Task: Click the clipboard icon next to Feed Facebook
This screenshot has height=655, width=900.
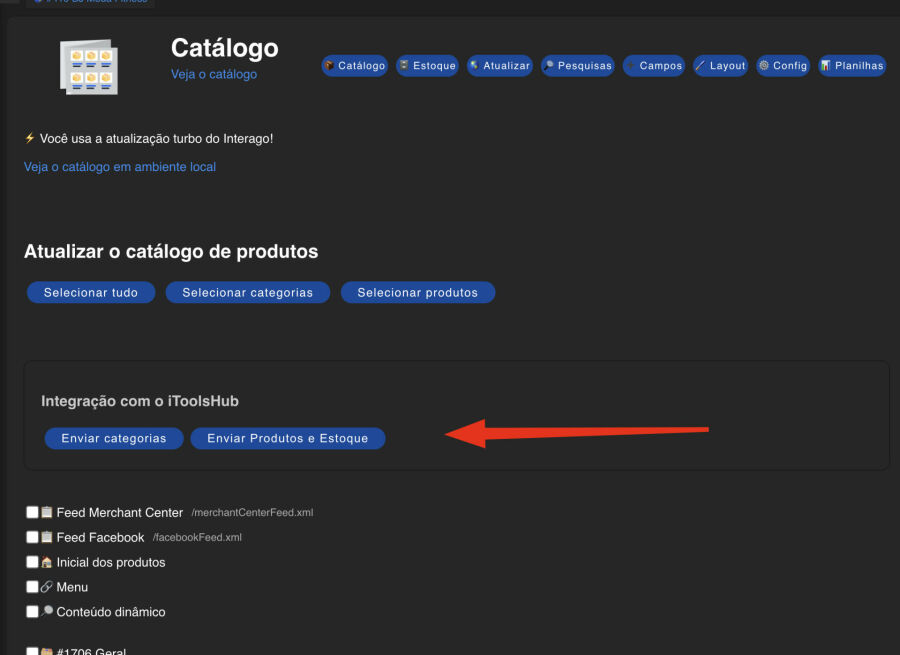Action: pyautogui.click(x=46, y=537)
